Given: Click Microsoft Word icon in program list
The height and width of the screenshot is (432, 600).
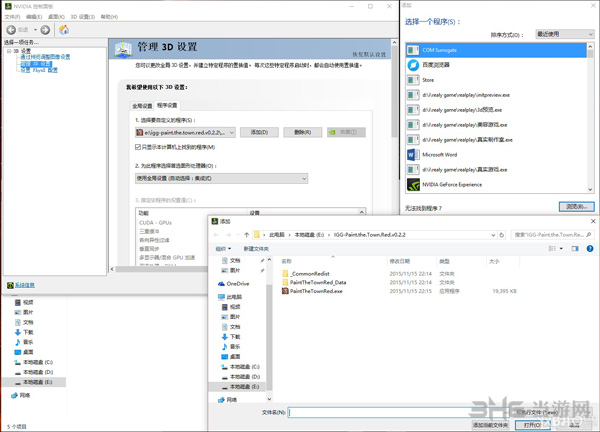Looking at the screenshot, I should [413, 155].
